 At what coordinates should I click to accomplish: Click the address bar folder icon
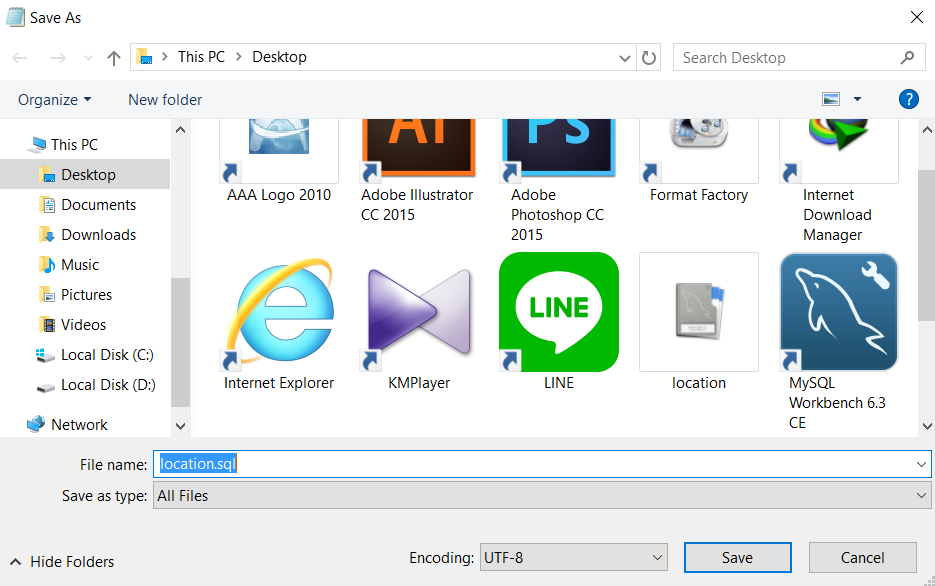pyautogui.click(x=144, y=57)
